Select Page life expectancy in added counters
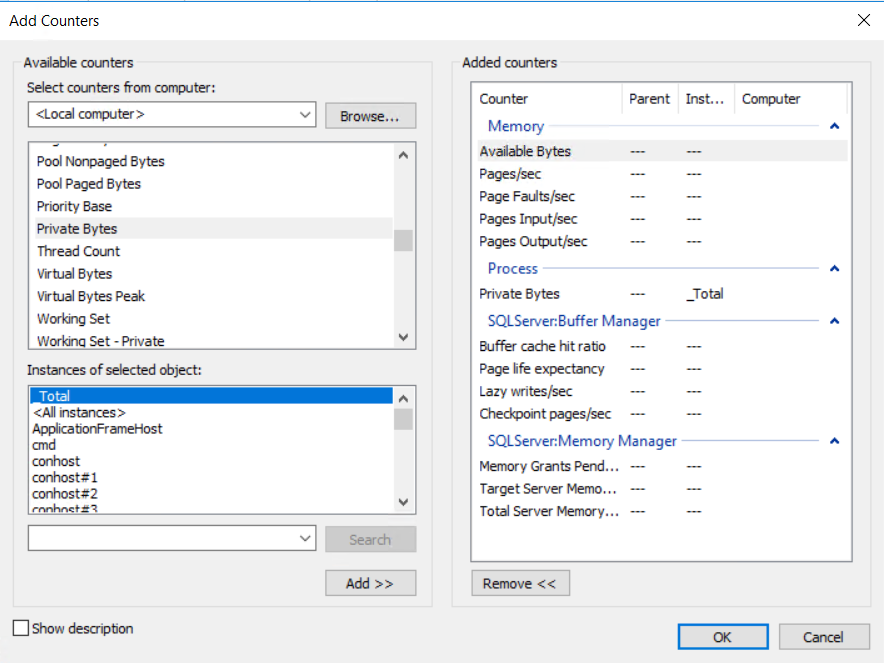 (541, 368)
